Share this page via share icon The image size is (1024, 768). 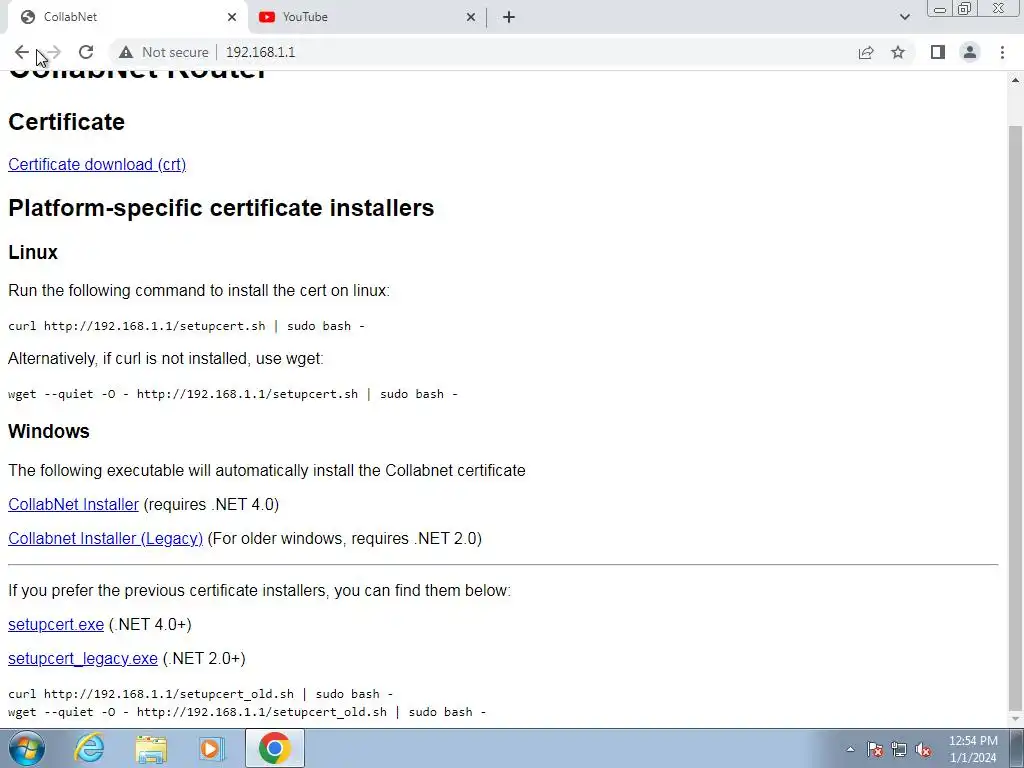(x=866, y=52)
